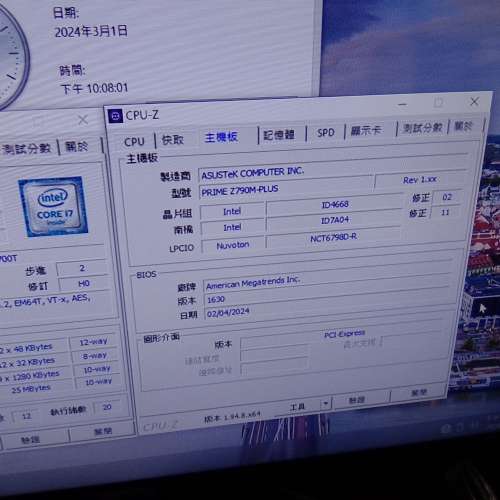Open 關於 tab in the front window
500x500 pixels.
tap(464, 126)
